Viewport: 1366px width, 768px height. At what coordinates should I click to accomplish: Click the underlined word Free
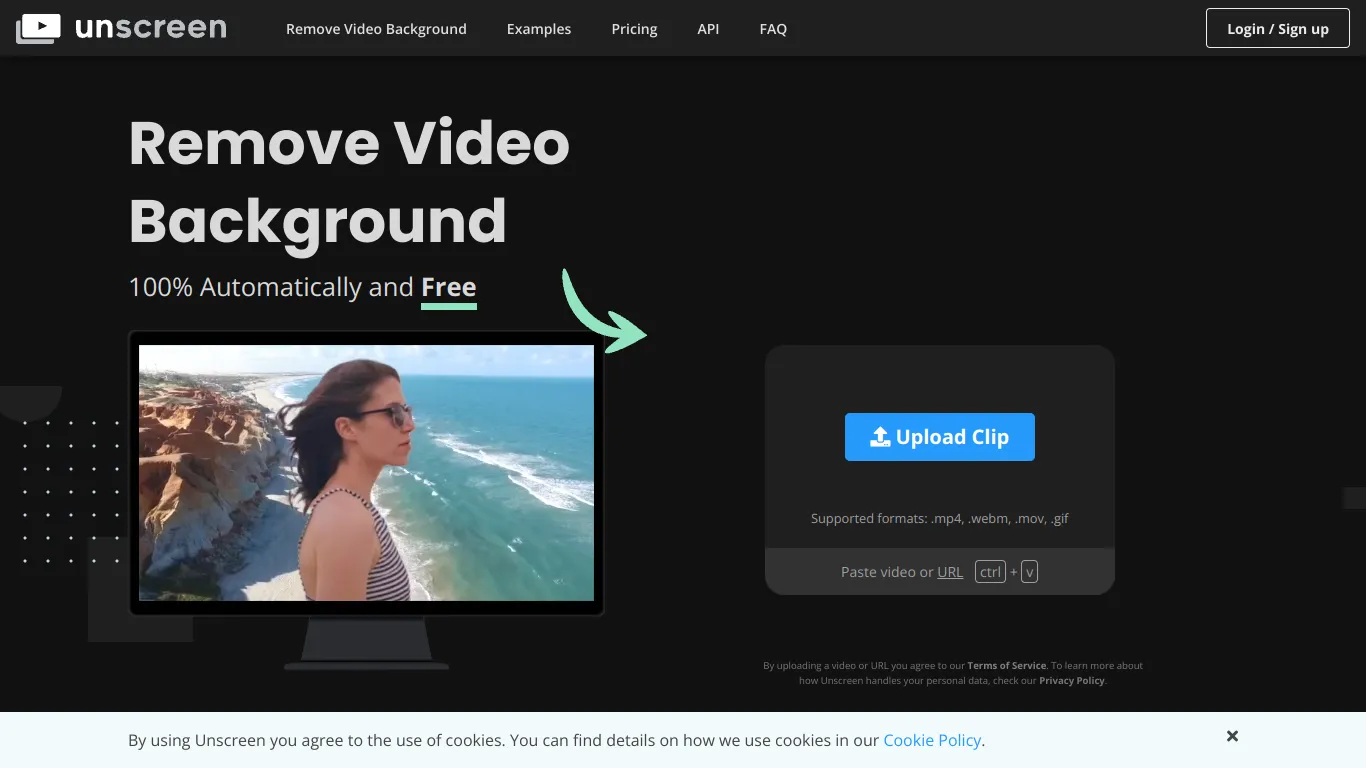pyautogui.click(x=449, y=288)
